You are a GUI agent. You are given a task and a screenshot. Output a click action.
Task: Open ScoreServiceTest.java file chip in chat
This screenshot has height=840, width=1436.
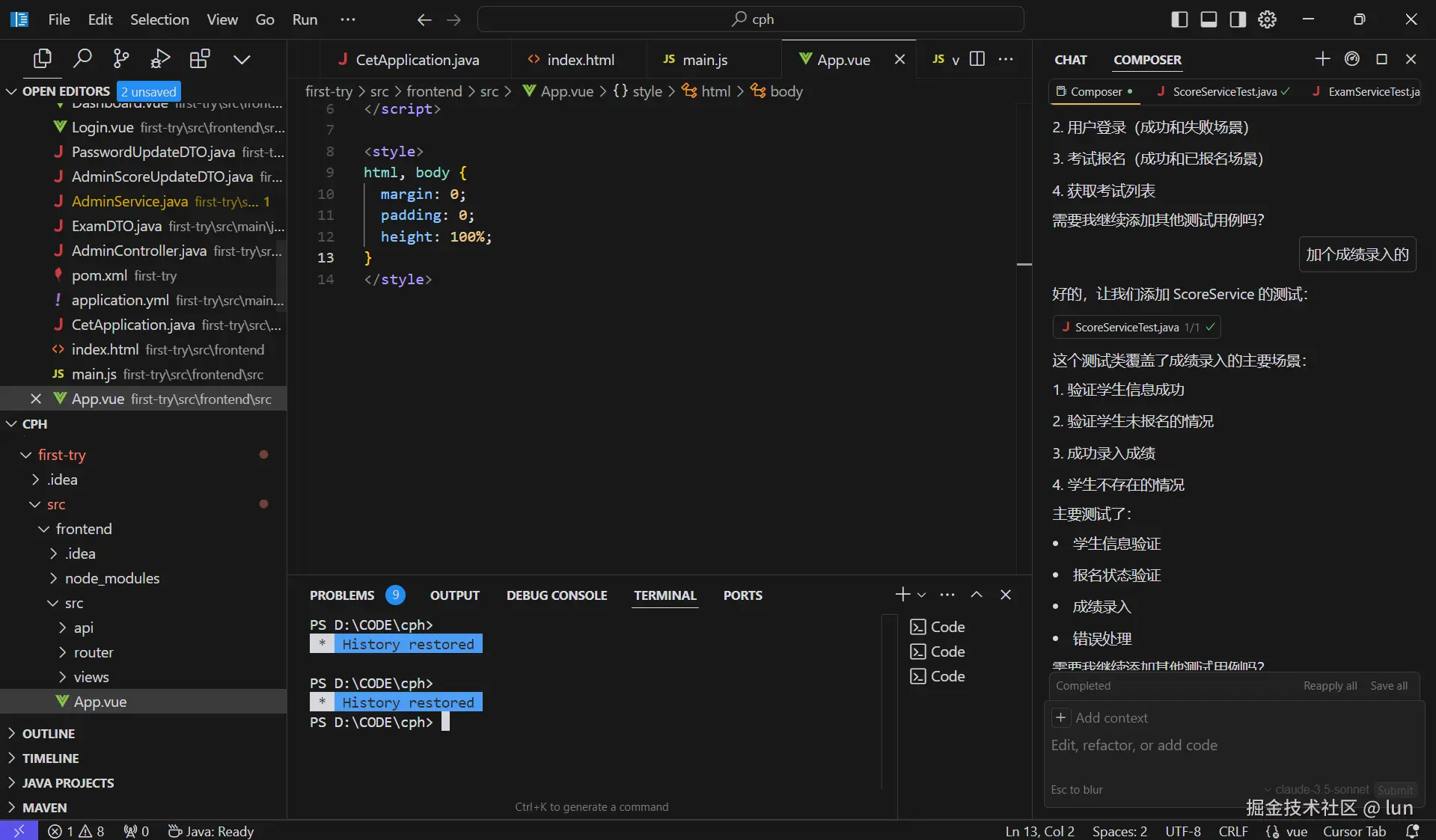tap(1137, 327)
